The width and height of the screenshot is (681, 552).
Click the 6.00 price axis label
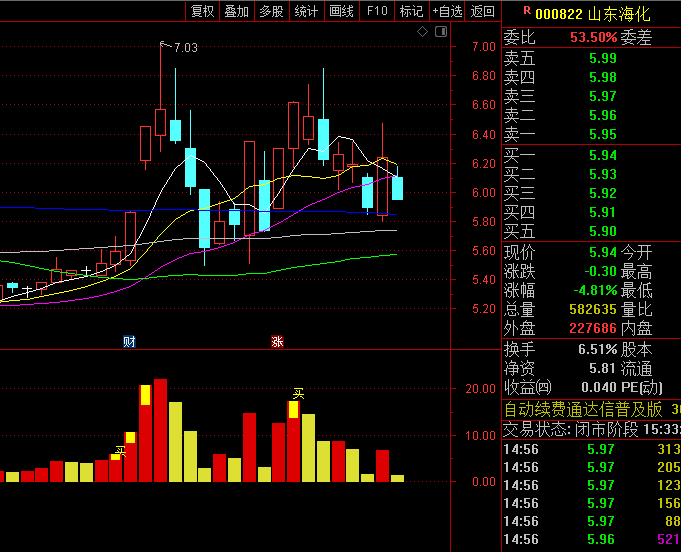(x=484, y=192)
